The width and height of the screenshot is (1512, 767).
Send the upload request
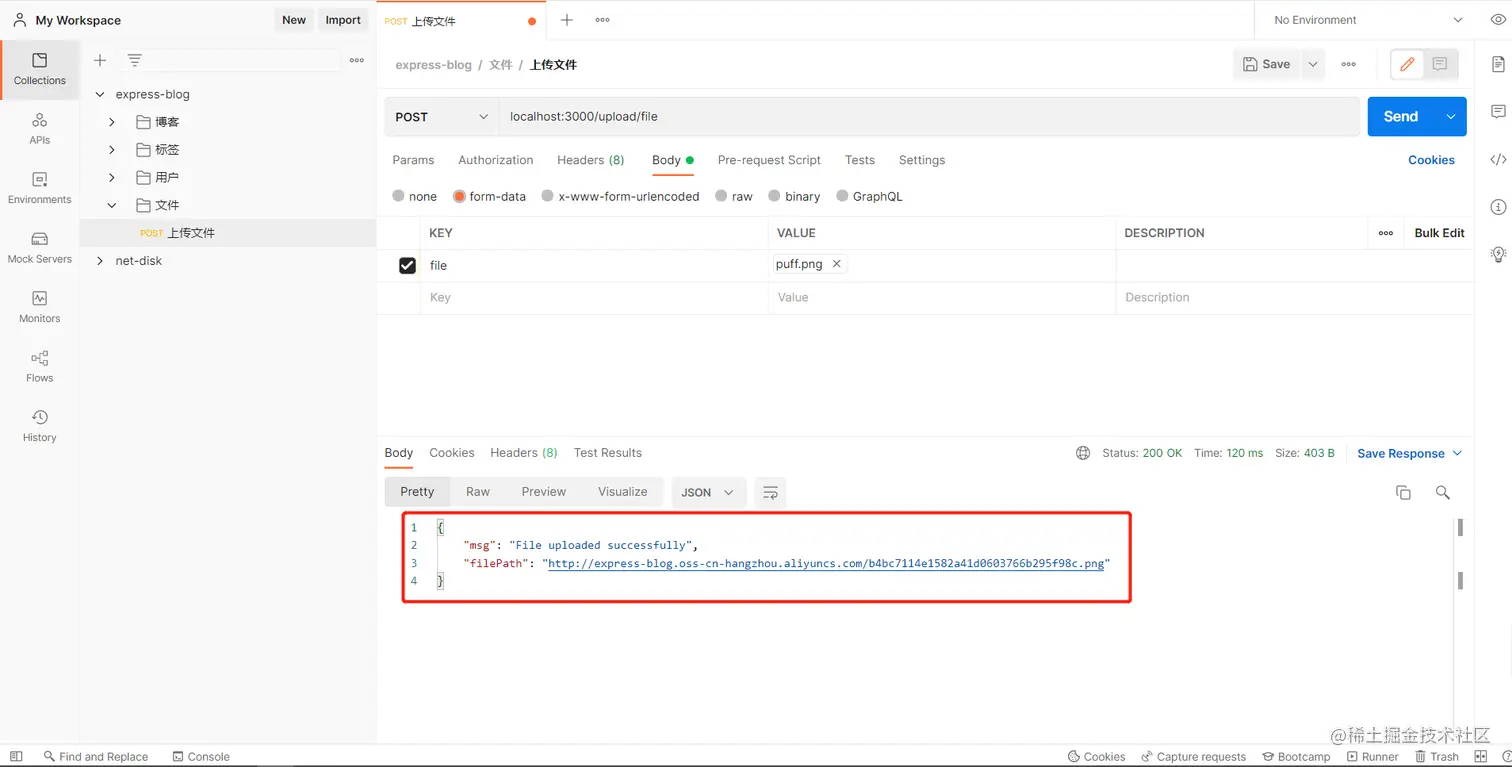pyautogui.click(x=1401, y=117)
